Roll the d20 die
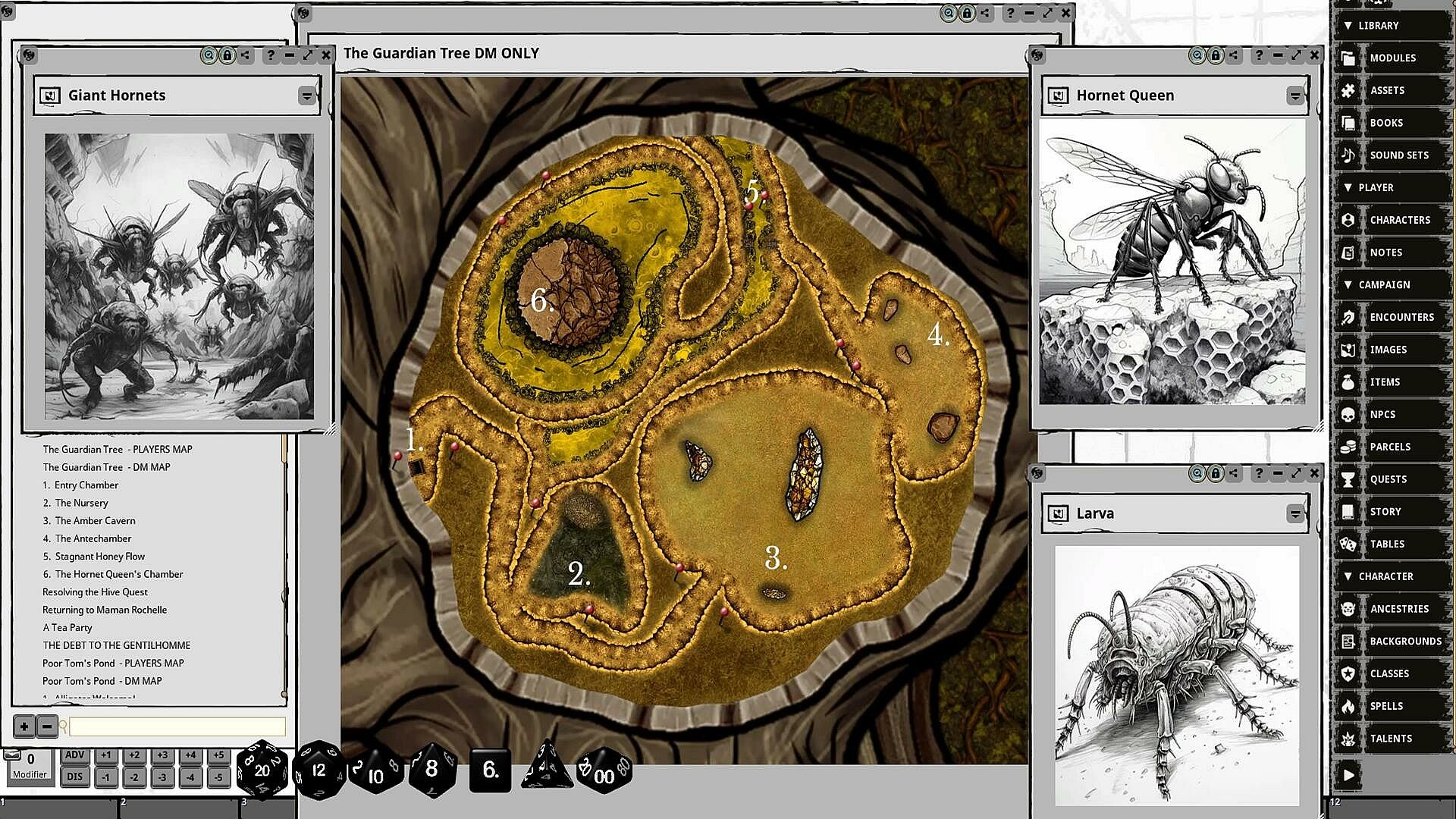Screen dimensions: 1456x819 [262, 770]
